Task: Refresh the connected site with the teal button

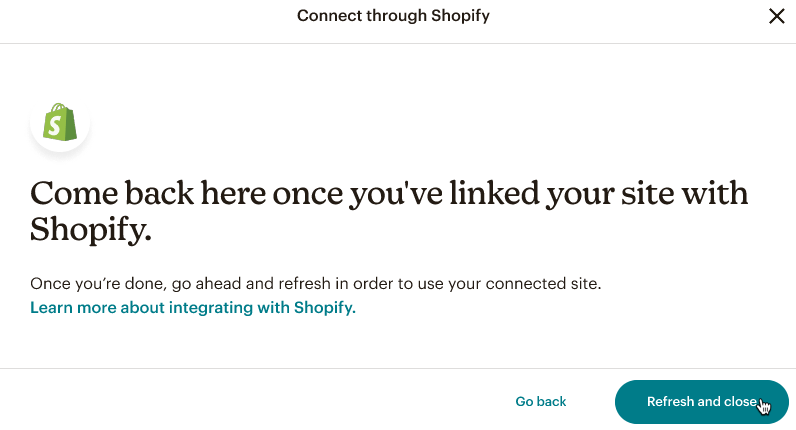Action: (x=701, y=401)
